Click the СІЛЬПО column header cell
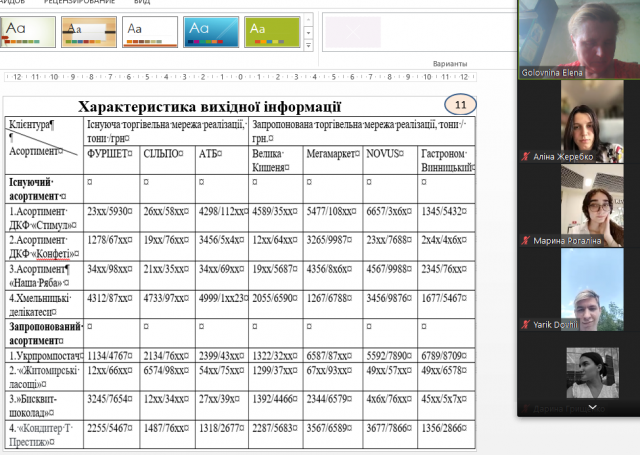Screen dimensions: 640x455 point(168,160)
